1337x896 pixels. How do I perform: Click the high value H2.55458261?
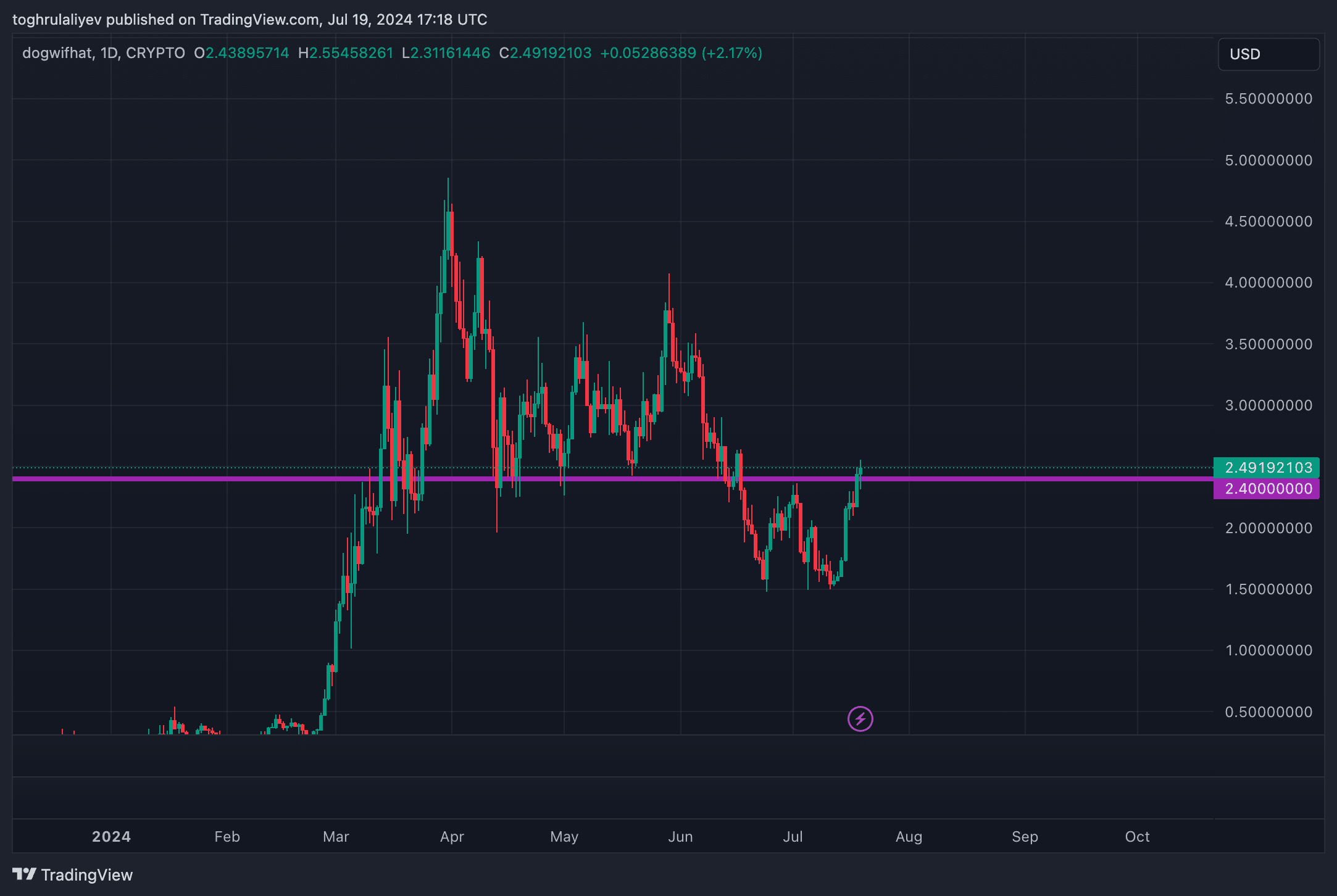click(346, 53)
